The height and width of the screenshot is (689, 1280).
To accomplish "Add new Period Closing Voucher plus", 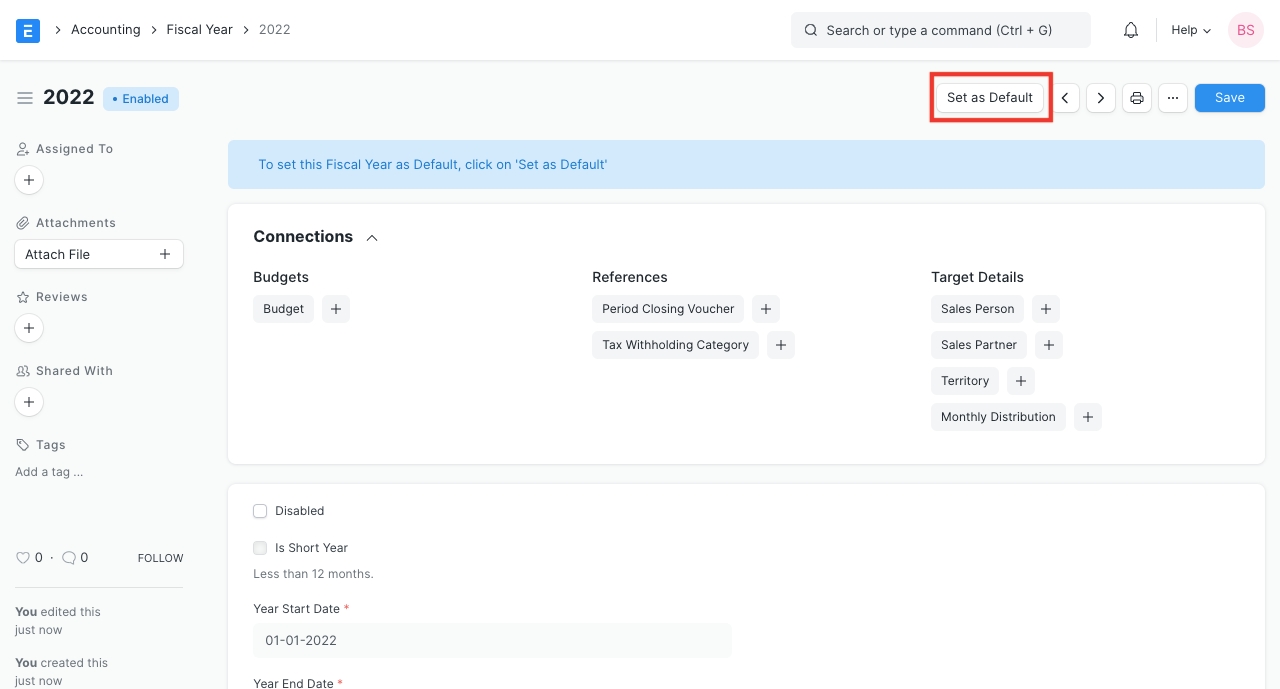I will click(x=766, y=309).
